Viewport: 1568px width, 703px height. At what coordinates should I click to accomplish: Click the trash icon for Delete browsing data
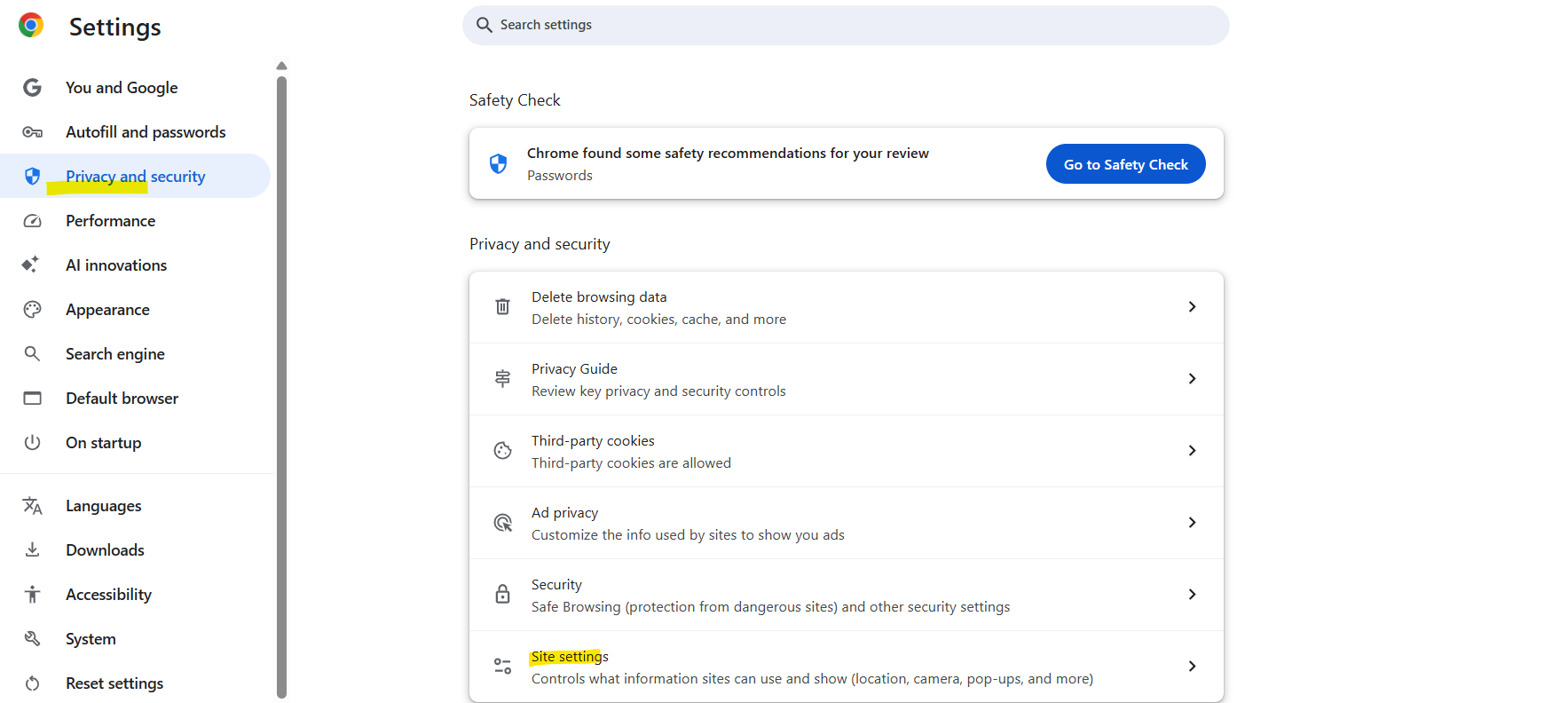pos(502,306)
